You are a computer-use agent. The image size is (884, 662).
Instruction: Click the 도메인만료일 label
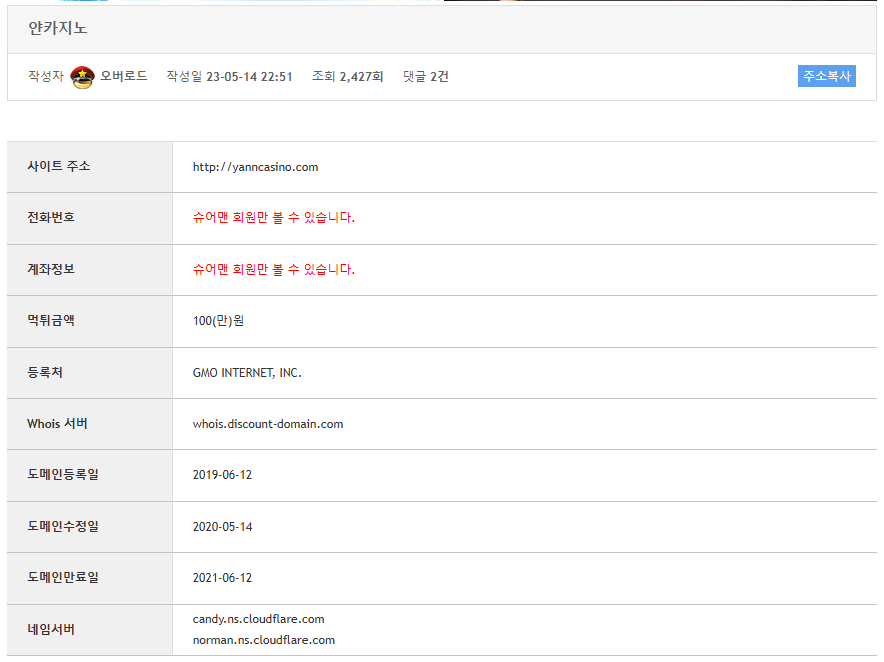63,578
